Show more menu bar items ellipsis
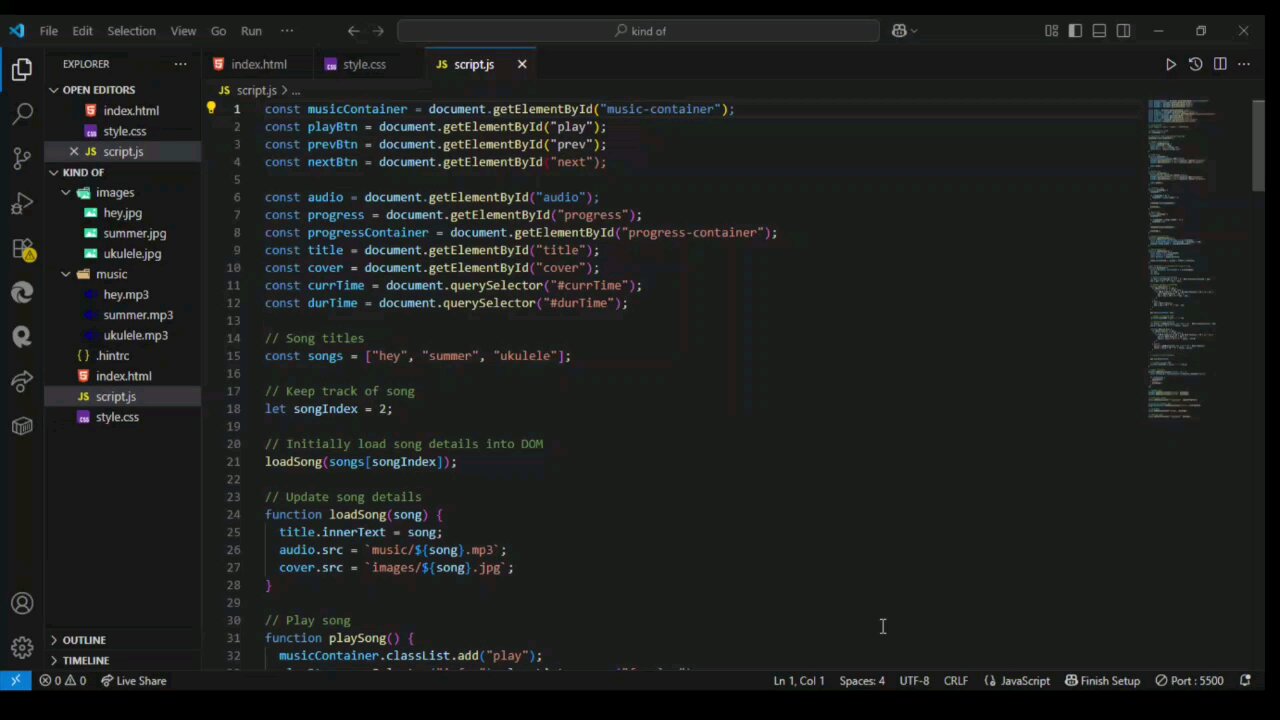Viewport: 1280px width, 720px height. point(287,31)
